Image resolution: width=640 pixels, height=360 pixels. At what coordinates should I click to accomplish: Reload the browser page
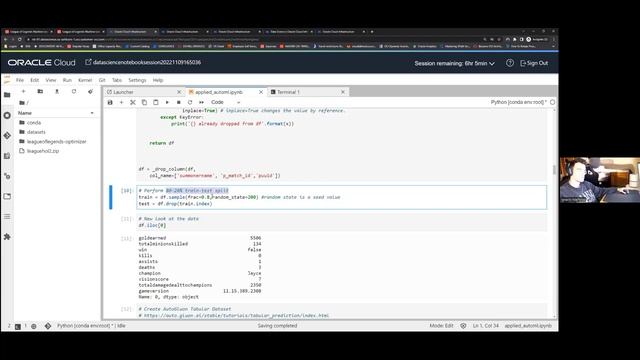(20, 39)
